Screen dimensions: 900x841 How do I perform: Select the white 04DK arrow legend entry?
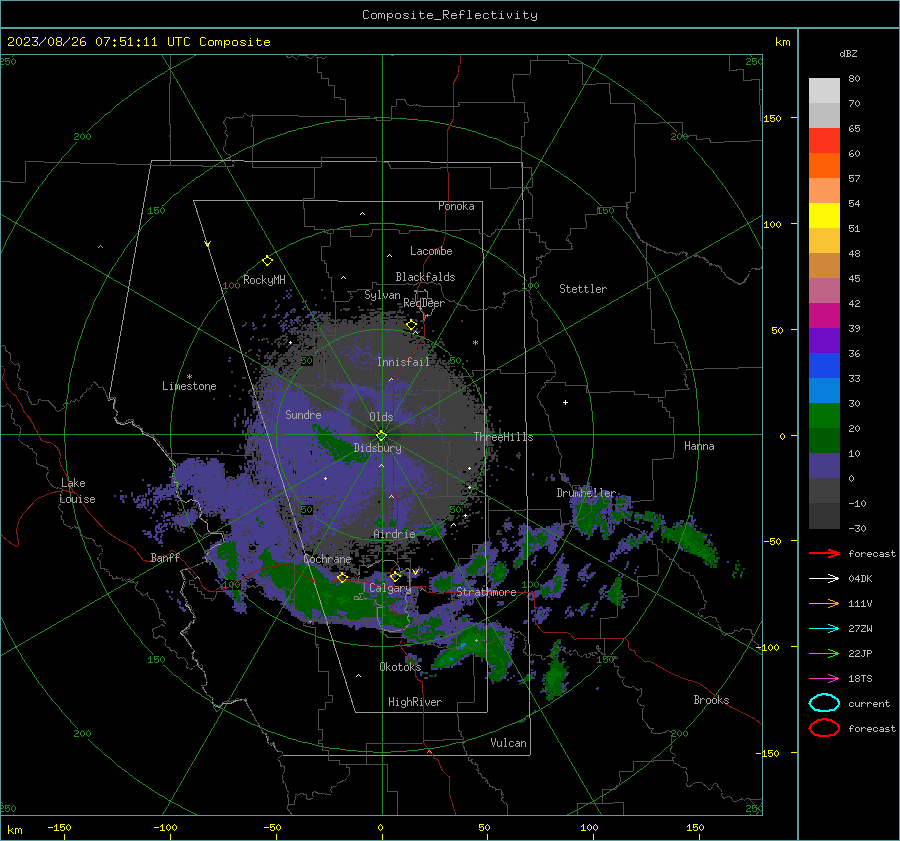(824, 579)
